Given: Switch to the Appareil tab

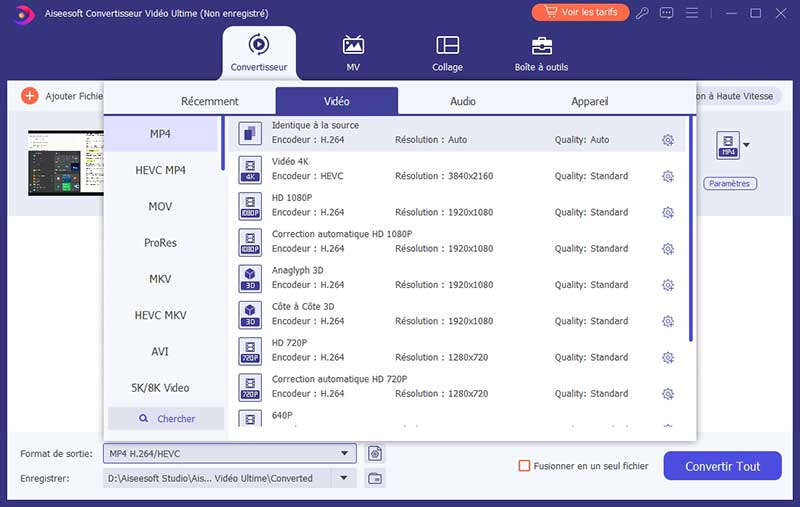Looking at the screenshot, I should tap(590, 101).
